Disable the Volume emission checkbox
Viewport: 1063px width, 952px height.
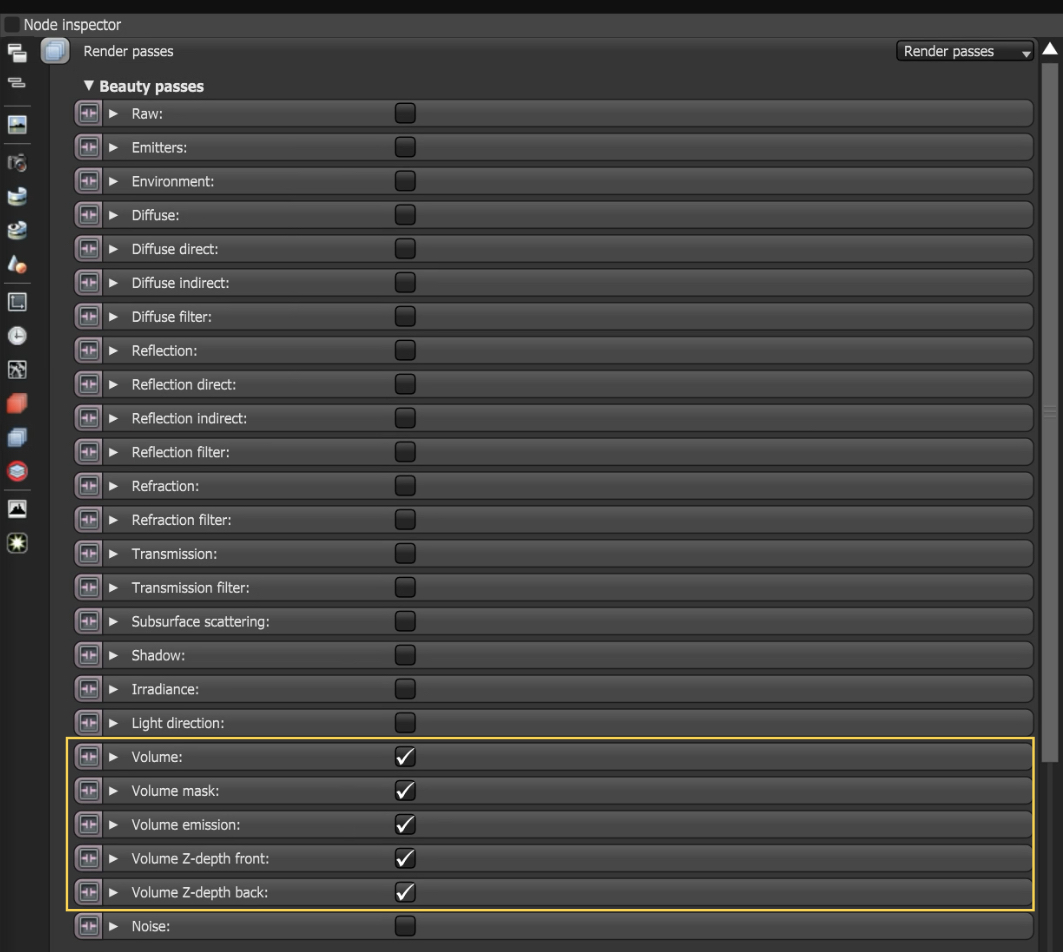[x=405, y=825]
